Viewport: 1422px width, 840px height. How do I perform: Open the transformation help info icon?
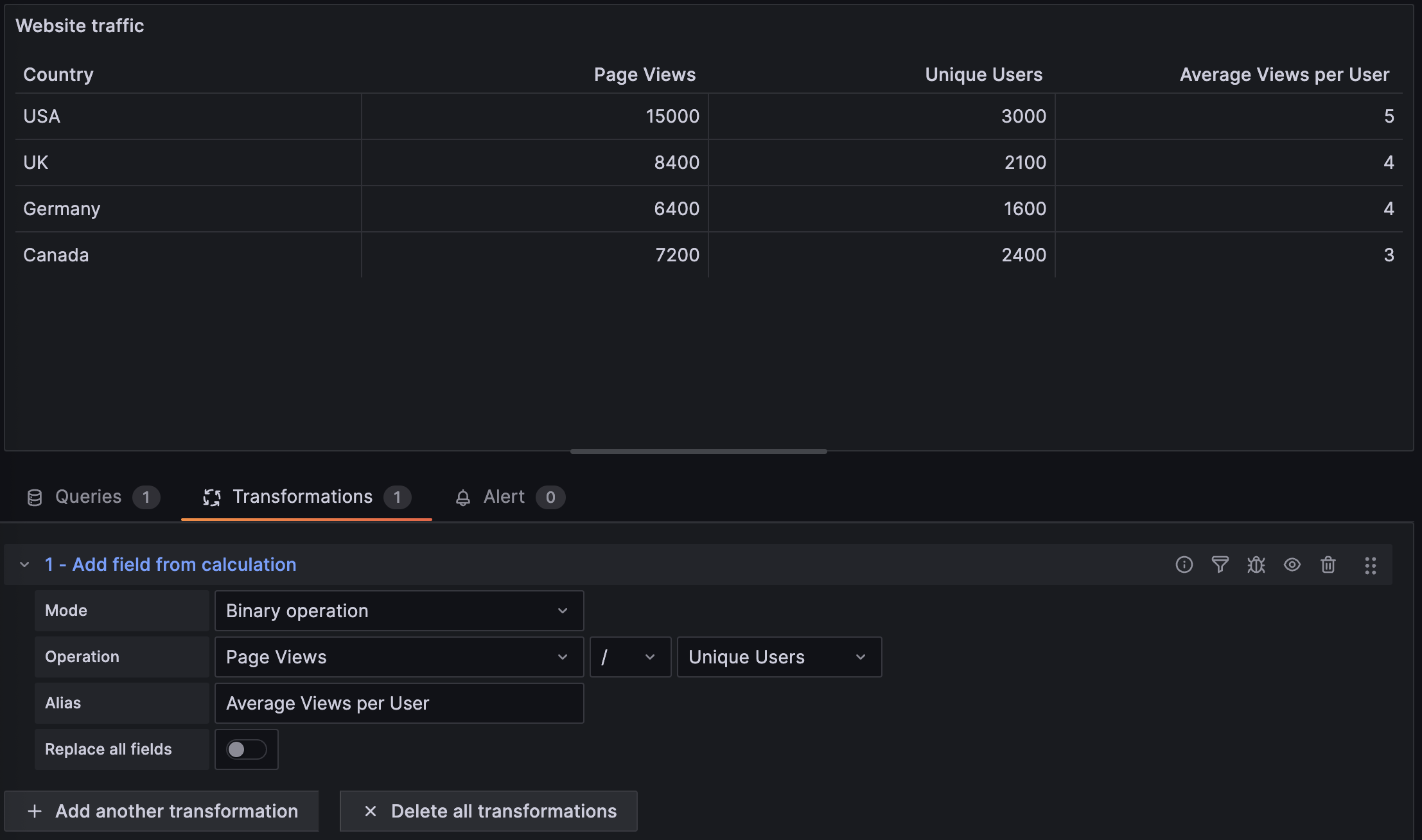[1184, 564]
